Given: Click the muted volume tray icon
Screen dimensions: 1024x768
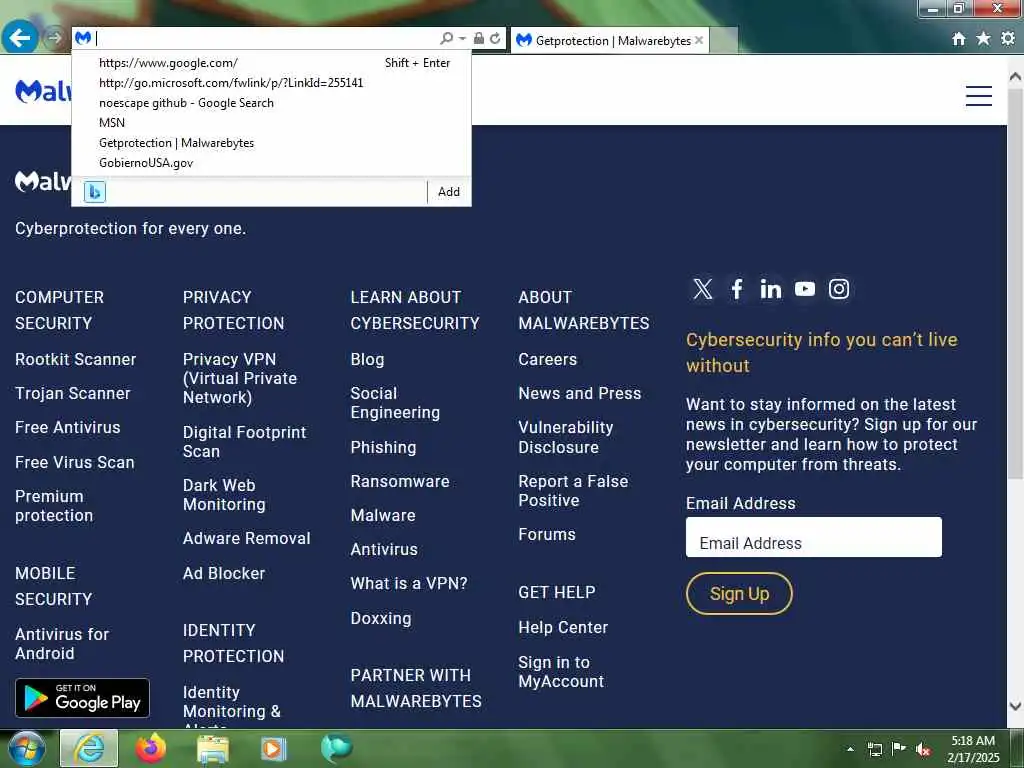Looking at the screenshot, I should [923, 750].
